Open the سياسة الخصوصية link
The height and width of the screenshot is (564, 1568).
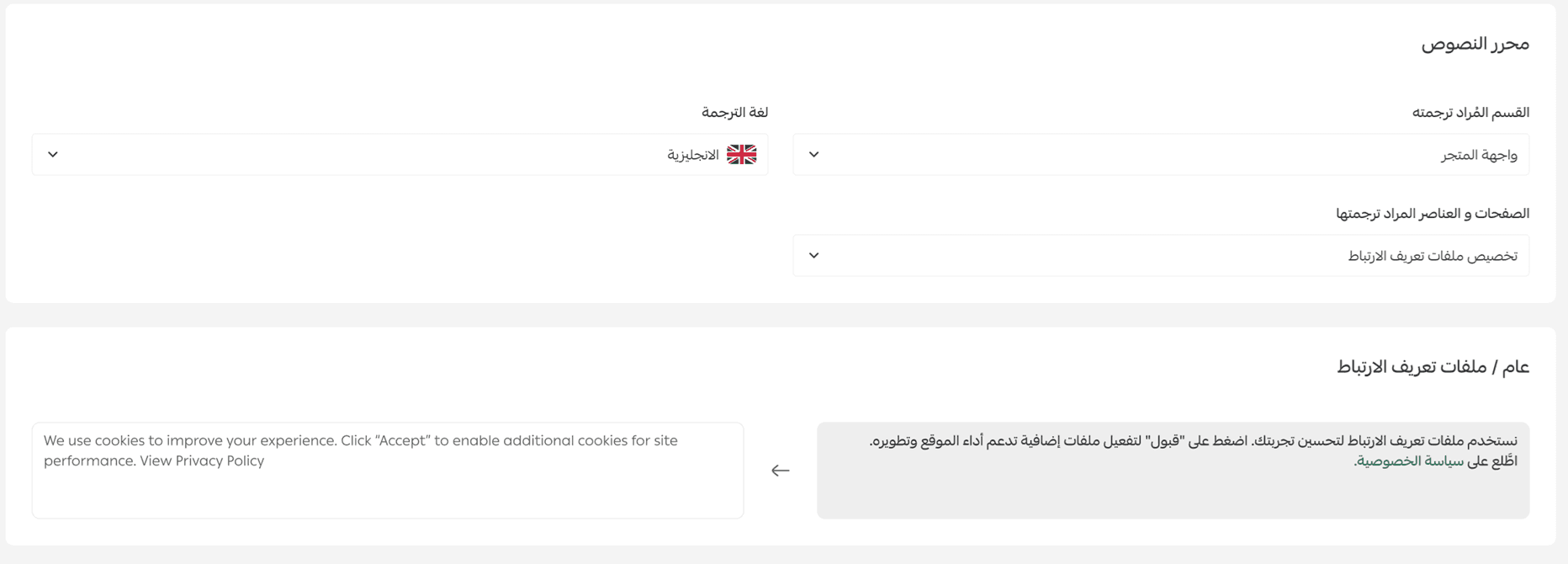1410,461
